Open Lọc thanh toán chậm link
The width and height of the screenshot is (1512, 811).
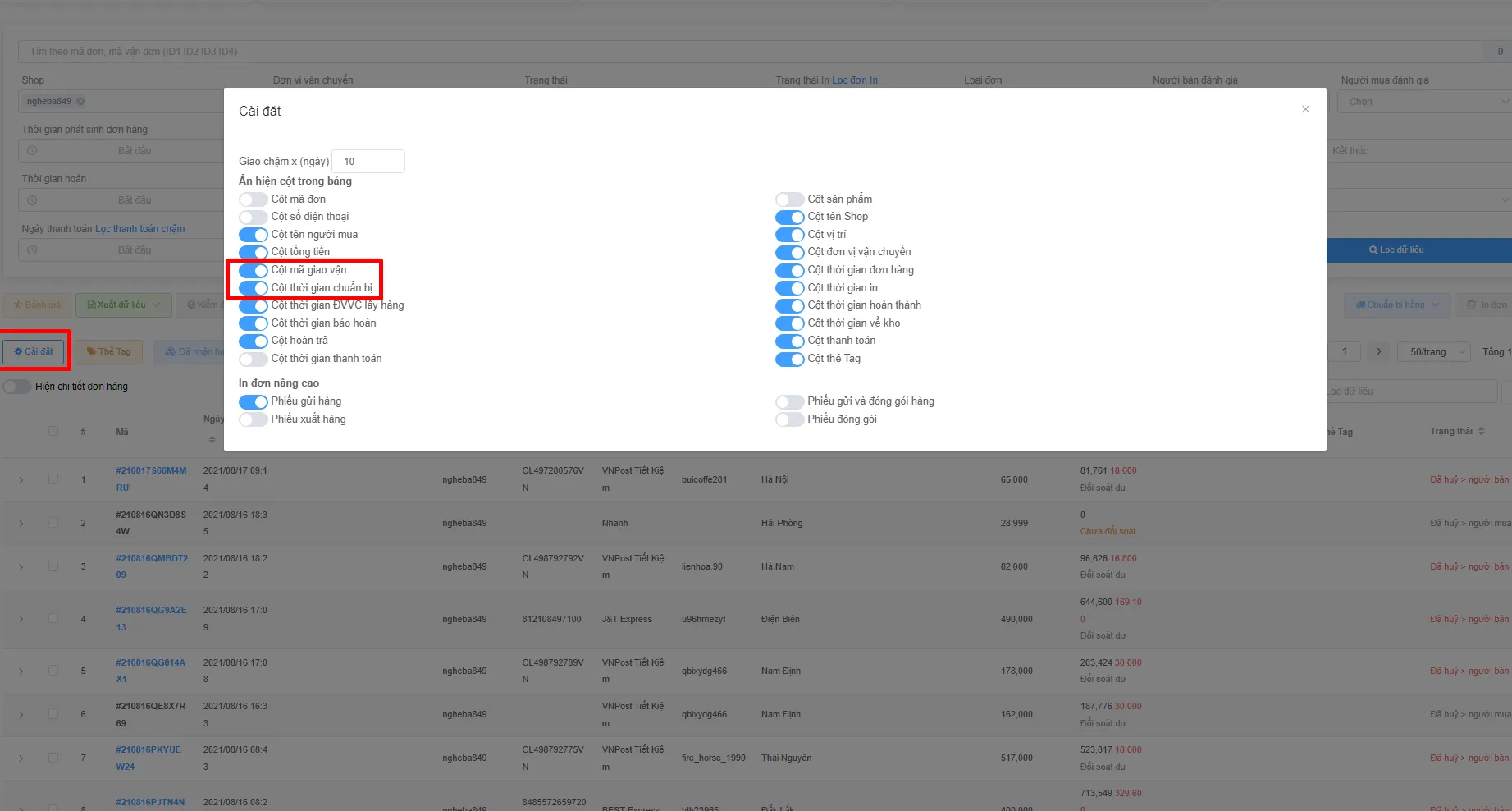point(140,229)
